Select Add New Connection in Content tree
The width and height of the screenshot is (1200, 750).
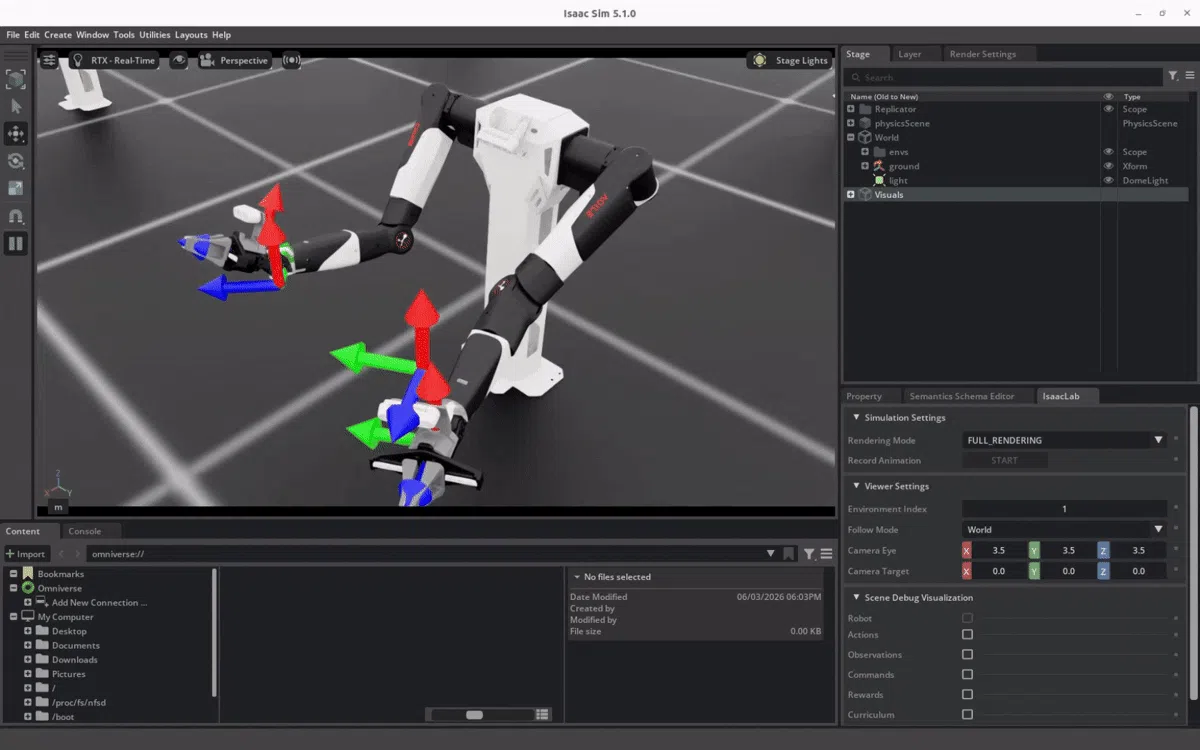click(x=99, y=603)
